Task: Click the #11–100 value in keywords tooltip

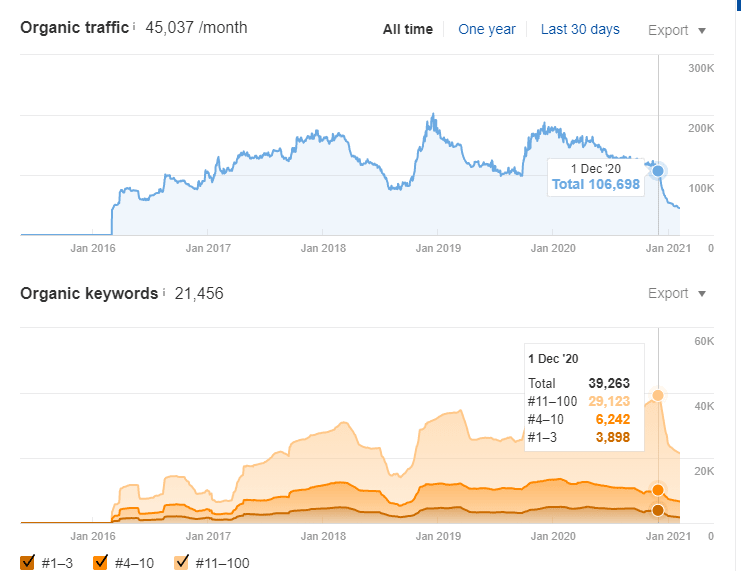Action: tap(609, 401)
